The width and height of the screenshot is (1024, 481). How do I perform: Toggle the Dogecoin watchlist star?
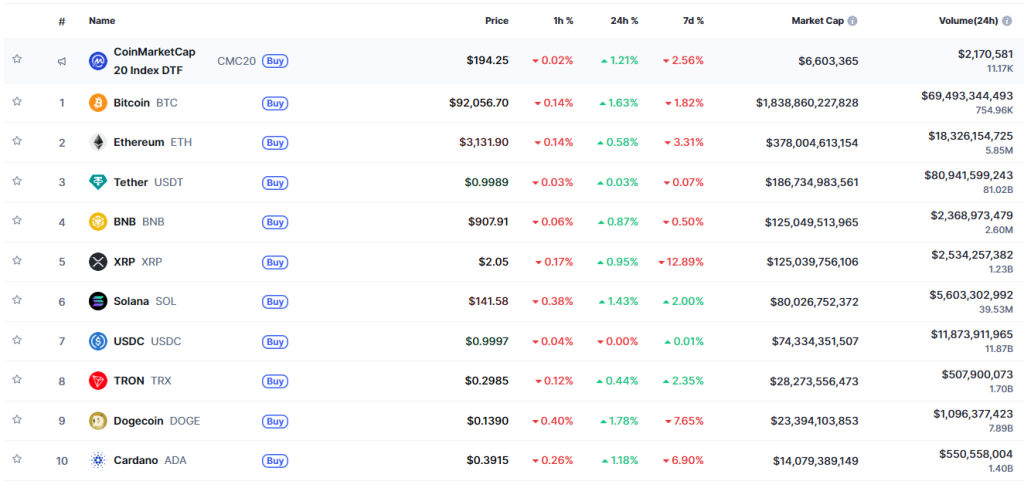coord(17,419)
